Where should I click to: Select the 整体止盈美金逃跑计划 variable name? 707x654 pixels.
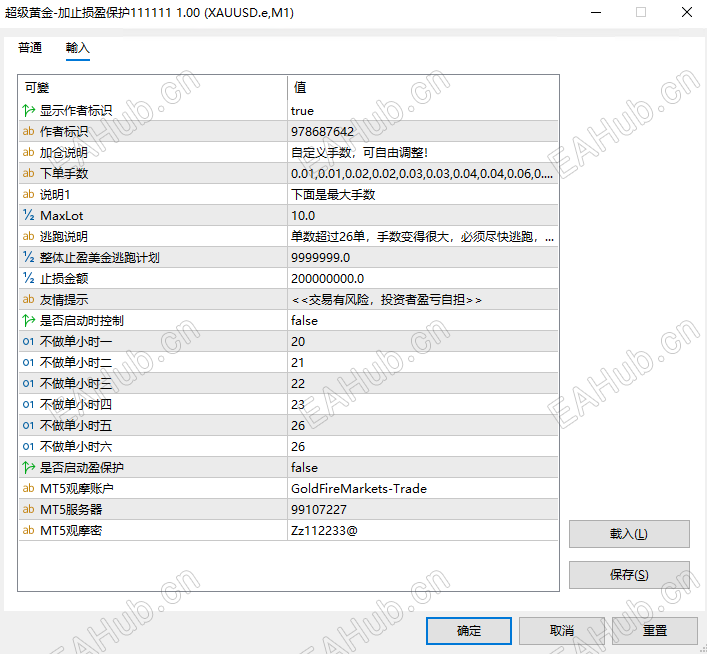click(x=100, y=258)
